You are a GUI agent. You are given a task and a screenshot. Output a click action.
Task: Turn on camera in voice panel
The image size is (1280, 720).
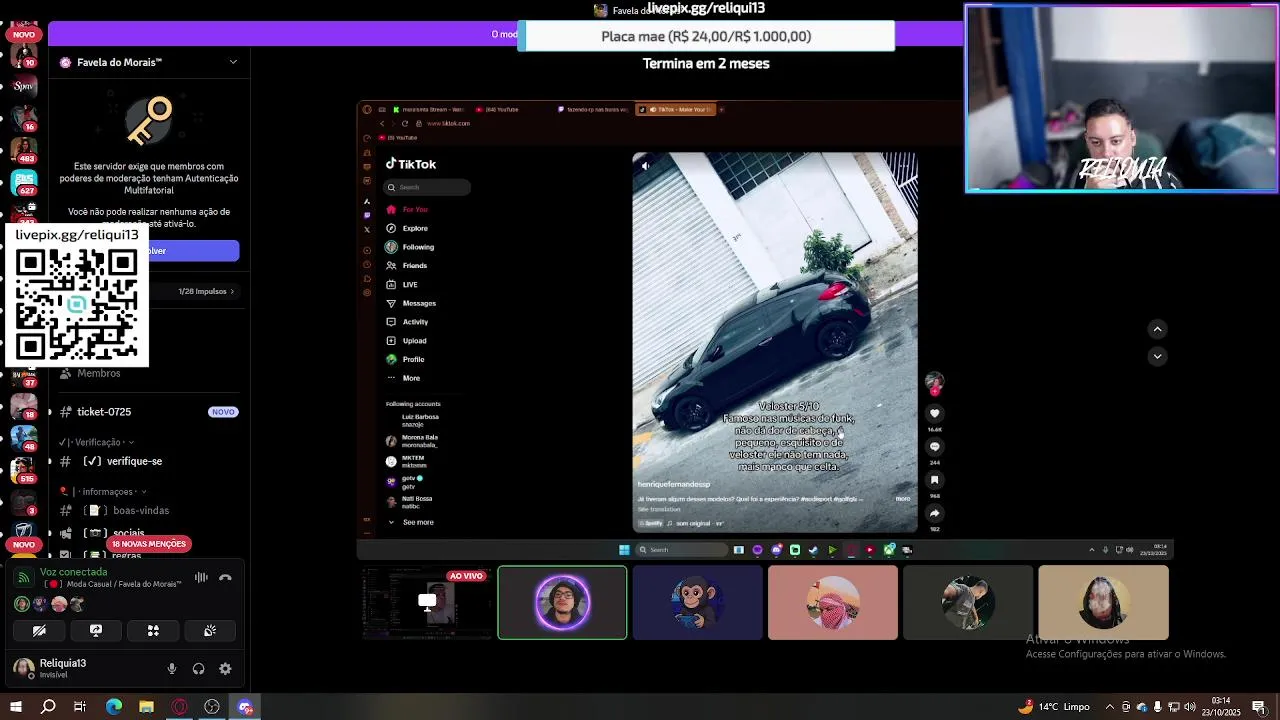click(x=39, y=631)
